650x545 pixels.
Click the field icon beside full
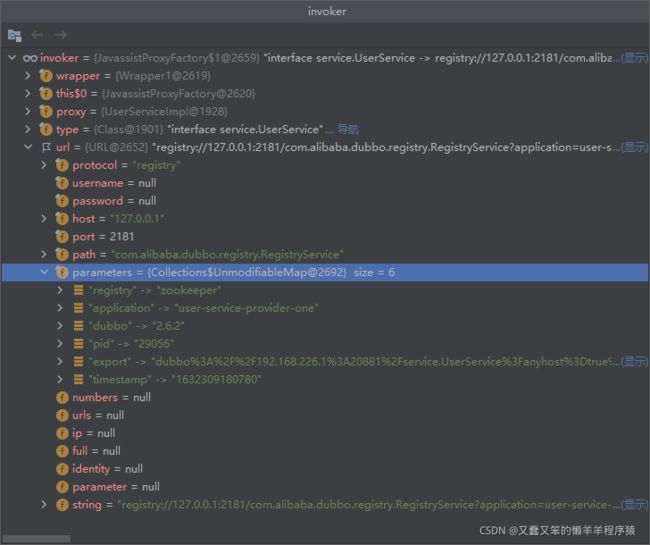tap(62, 451)
